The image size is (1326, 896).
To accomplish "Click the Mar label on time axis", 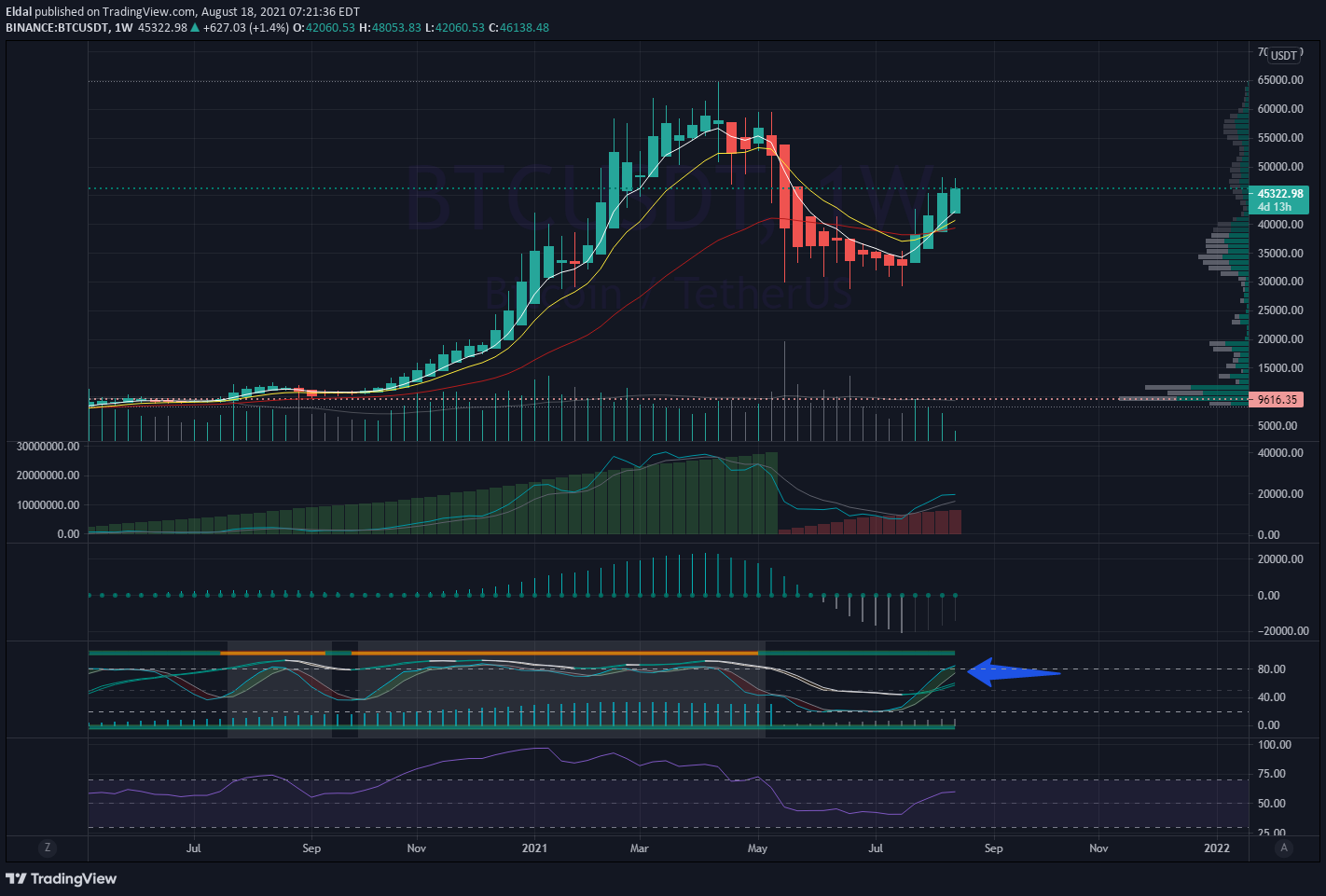I will [640, 848].
